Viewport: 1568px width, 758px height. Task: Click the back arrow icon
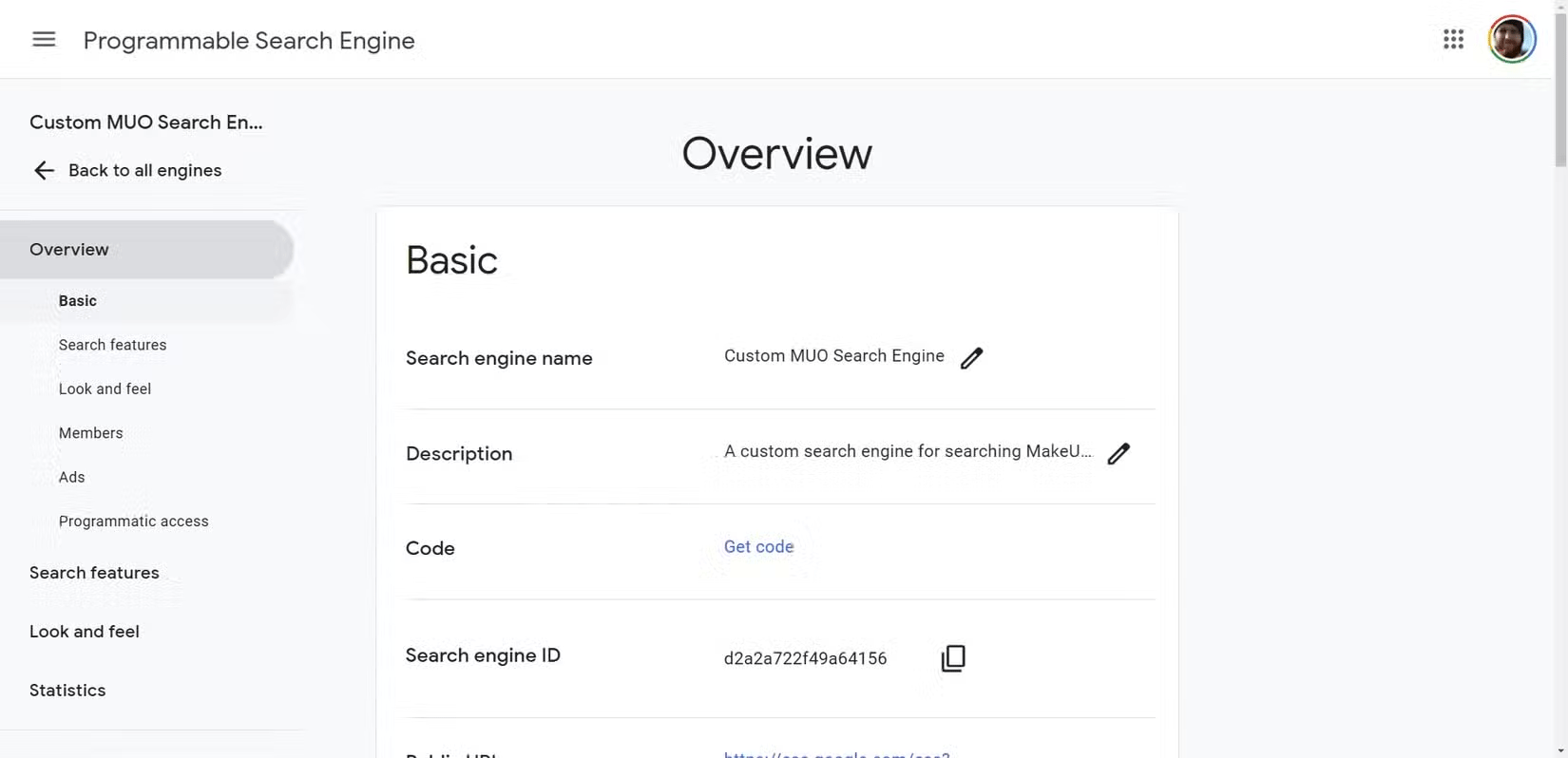pyautogui.click(x=44, y=170)
